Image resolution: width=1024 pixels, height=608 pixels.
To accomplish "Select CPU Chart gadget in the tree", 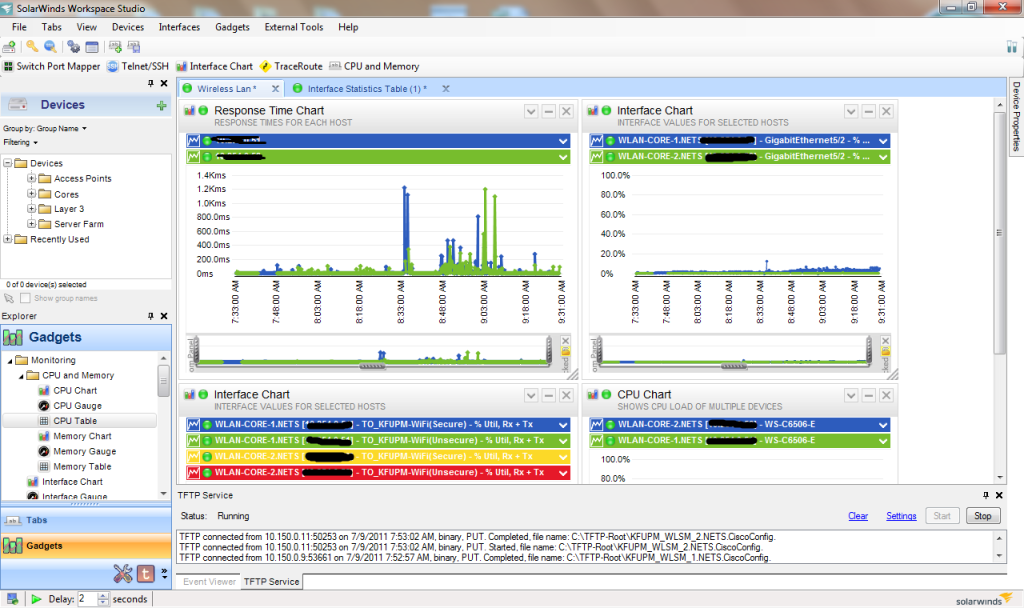I will (75, 391).
